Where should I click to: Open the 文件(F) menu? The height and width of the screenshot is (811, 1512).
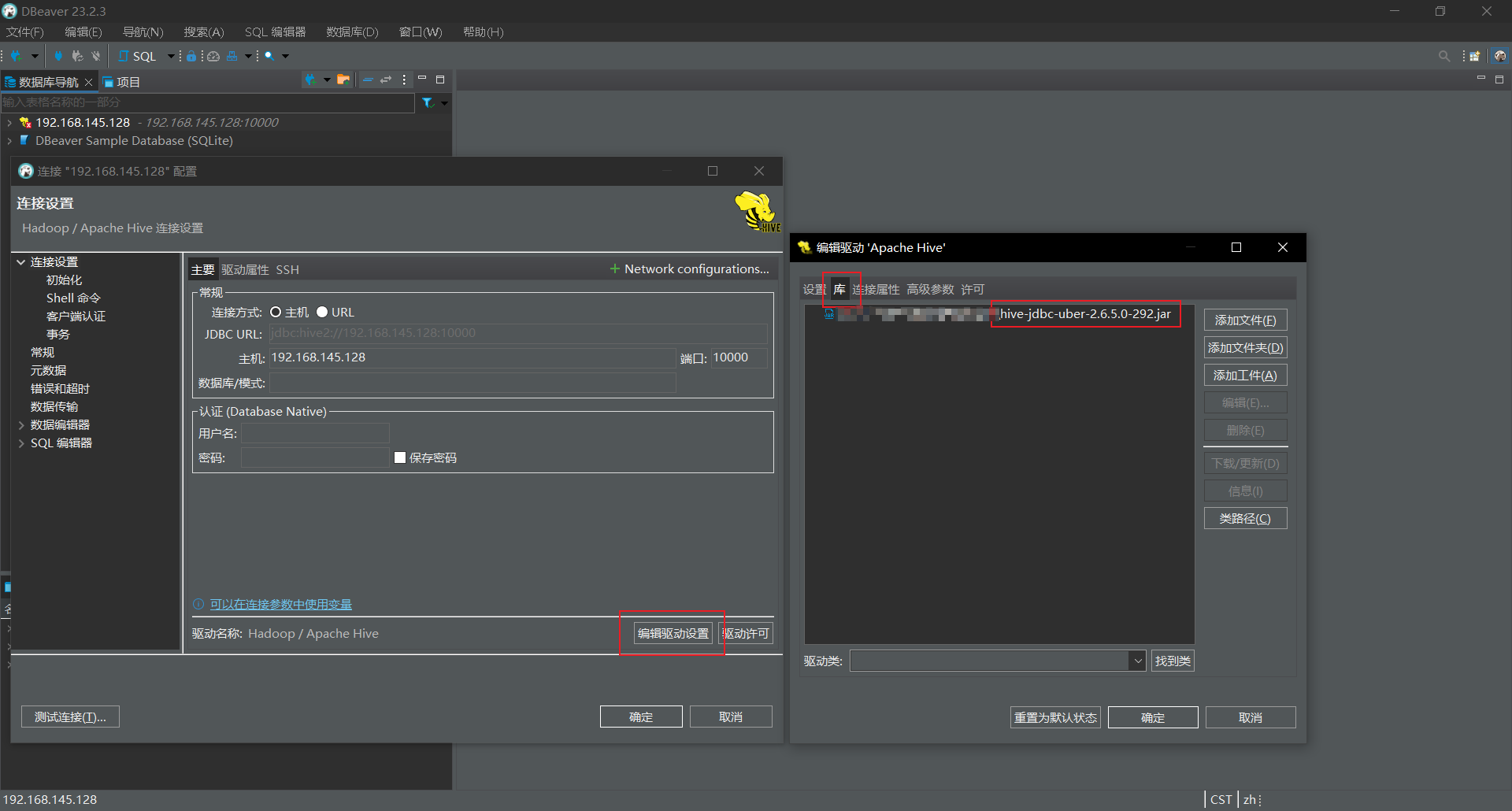pos(25,32)
